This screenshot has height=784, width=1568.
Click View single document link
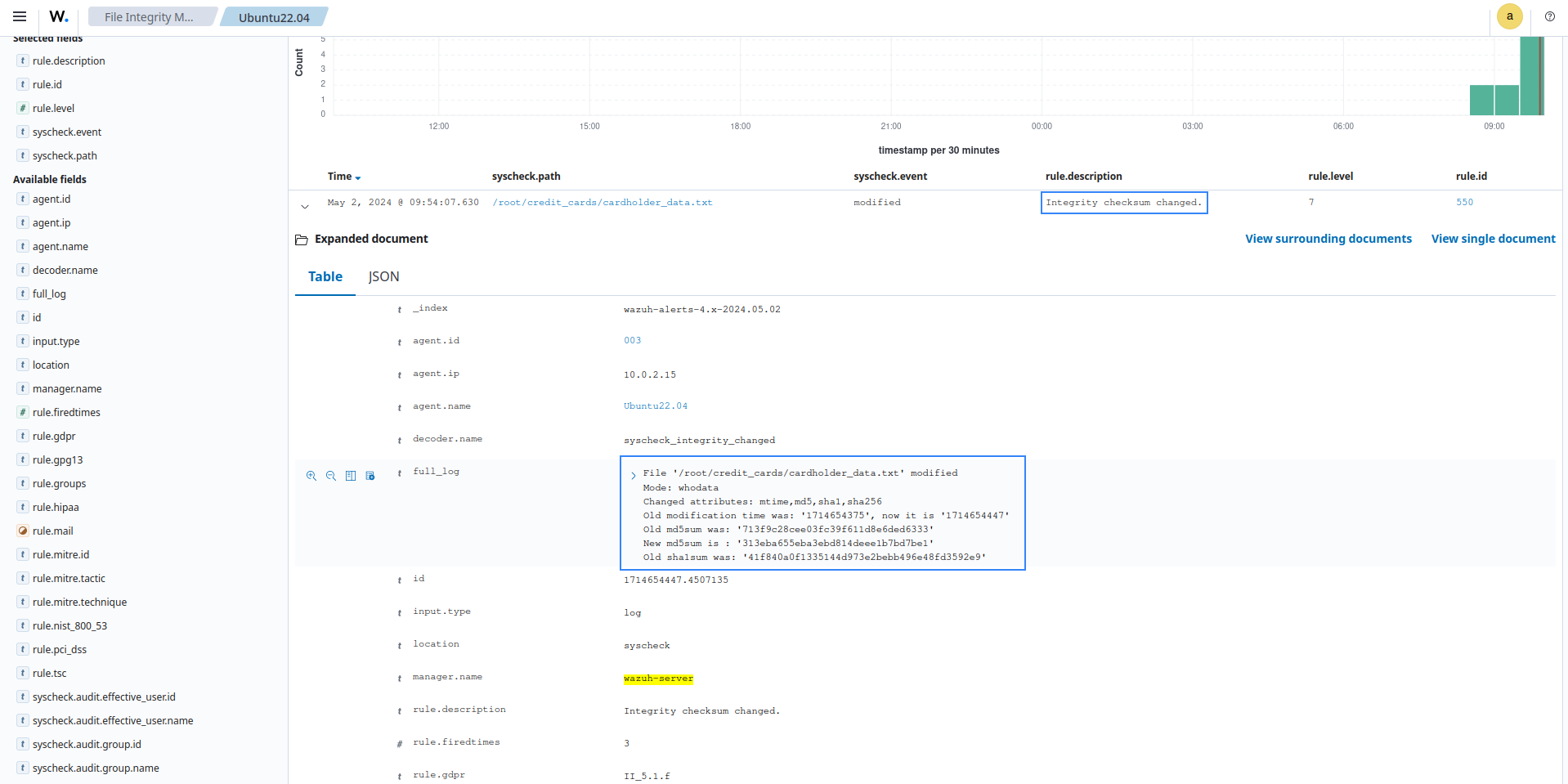pos(1493,239)
